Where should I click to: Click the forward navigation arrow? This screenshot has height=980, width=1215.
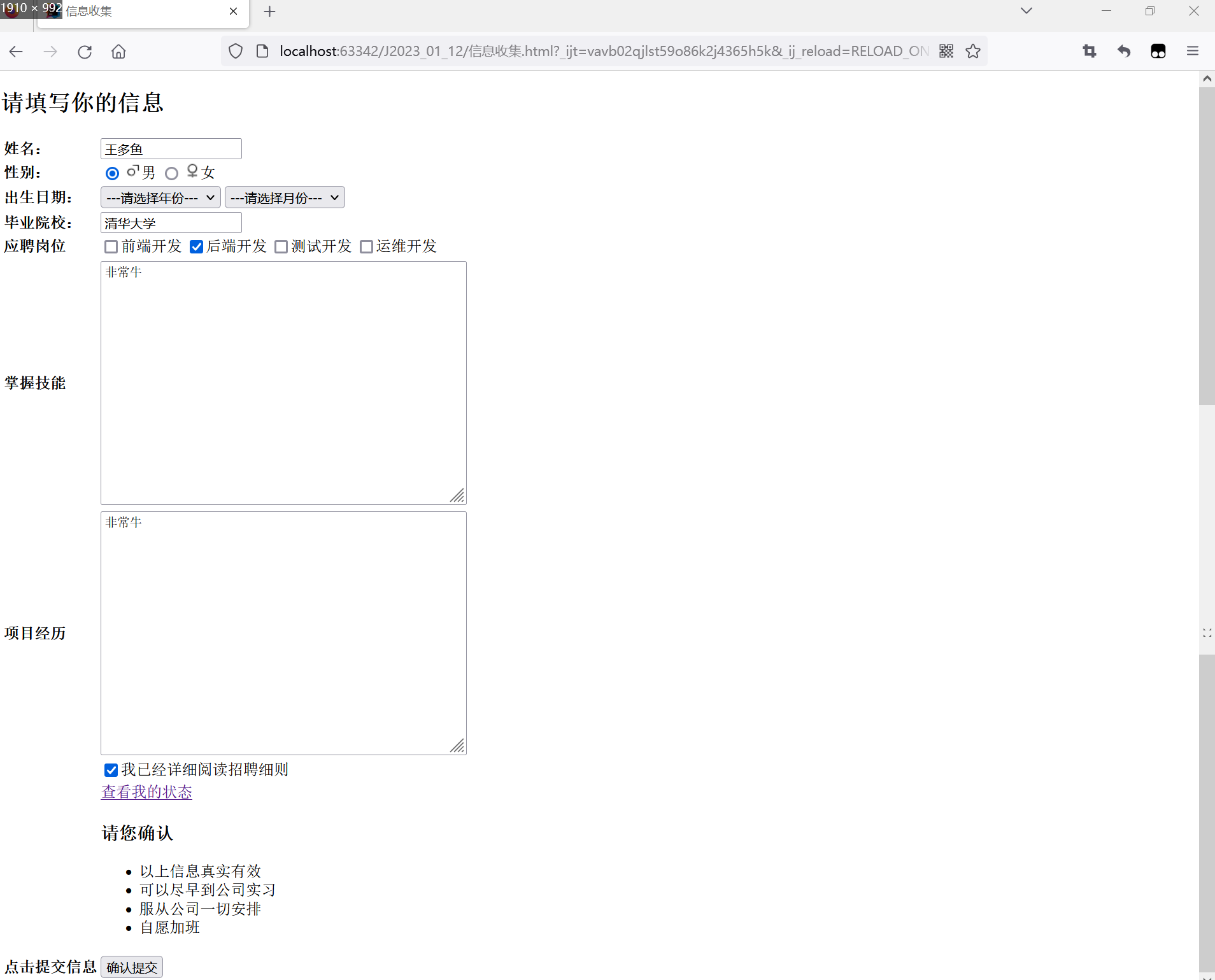pyautogui.click(x=50, y=52)
